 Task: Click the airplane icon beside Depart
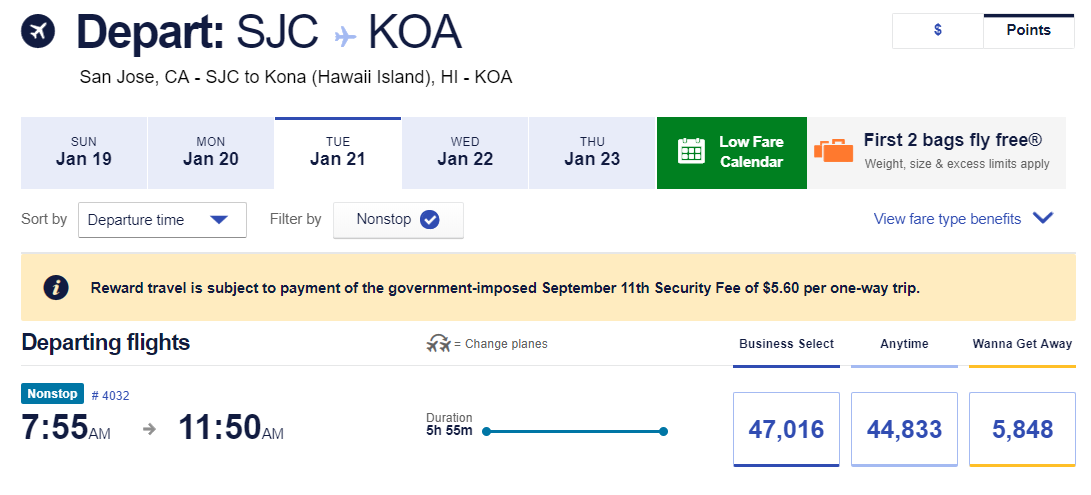coord(39,33)
